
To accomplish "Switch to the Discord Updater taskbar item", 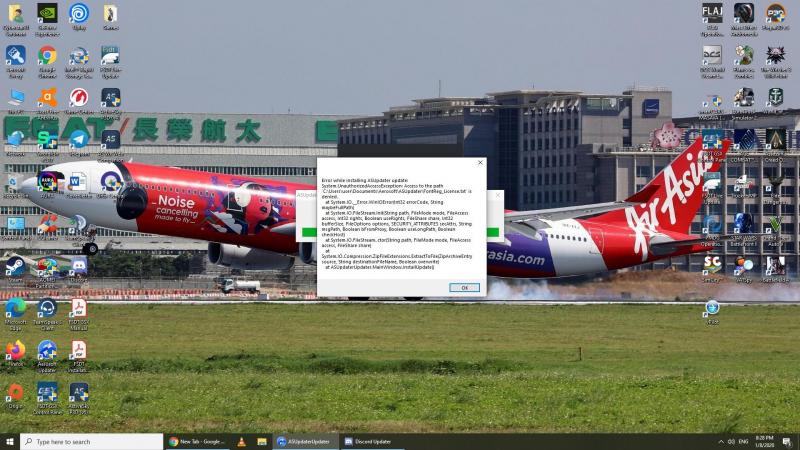I will tap(371, 442).
